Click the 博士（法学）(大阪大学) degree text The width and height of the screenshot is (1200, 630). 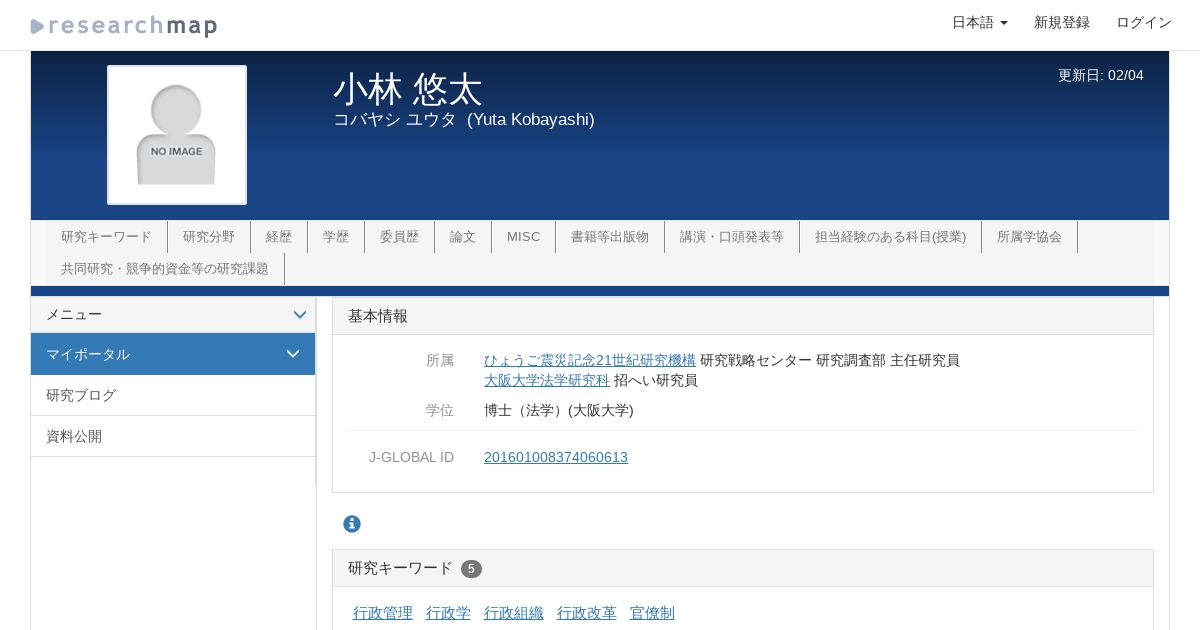coord(559,410)
